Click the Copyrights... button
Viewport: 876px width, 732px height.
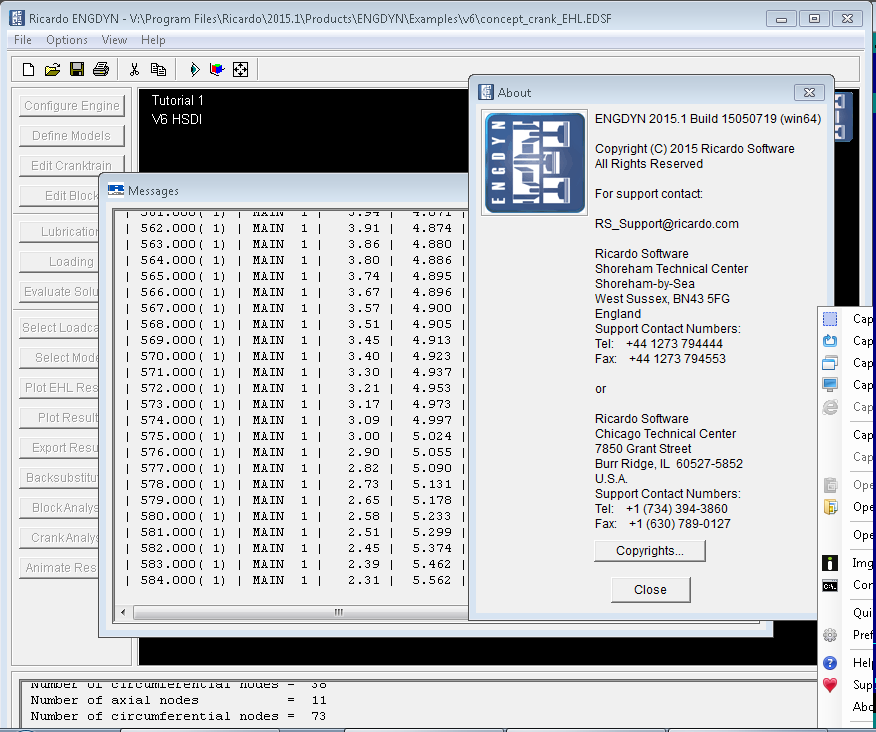coord(650,550)
